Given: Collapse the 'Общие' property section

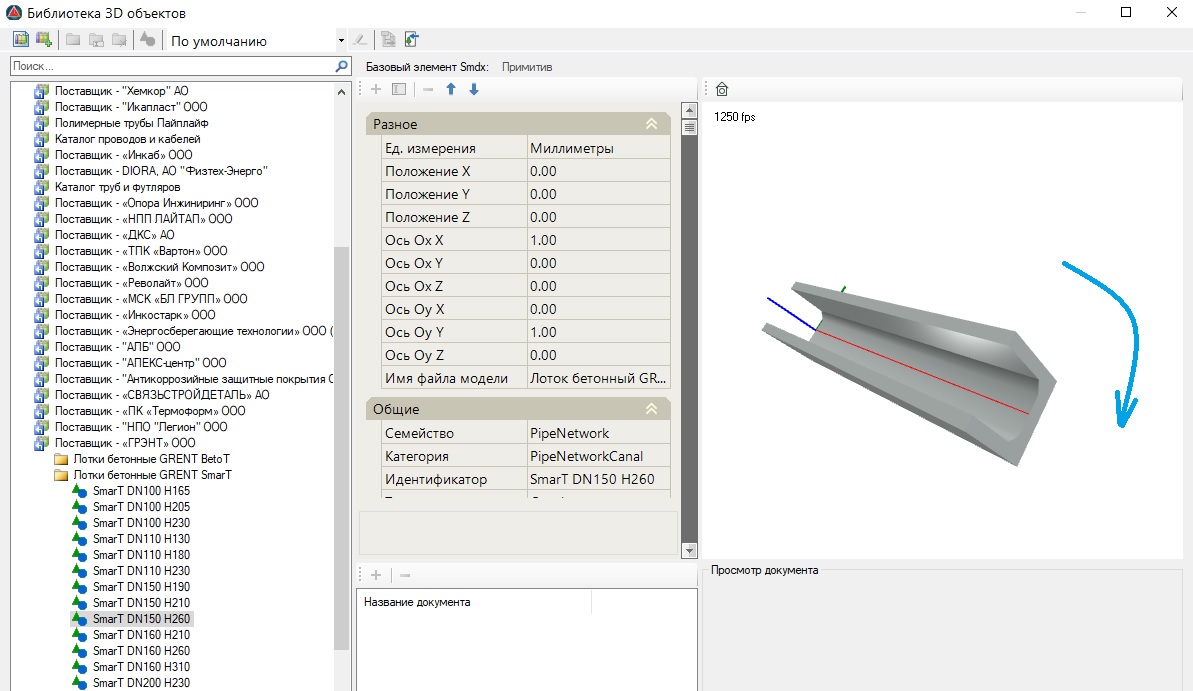Looking at the screenshot, I should [651, 409].
